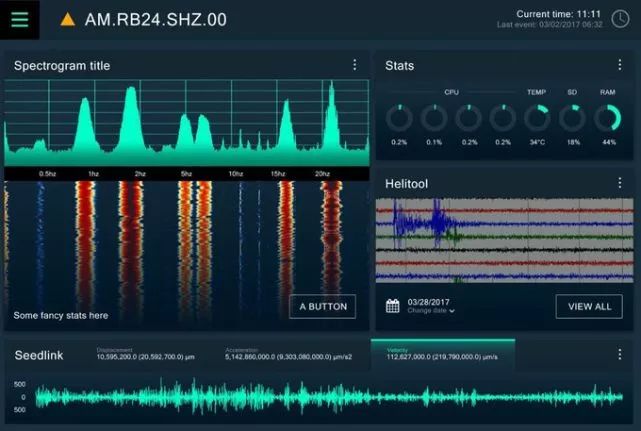
Task: Select the Acceleration tab in Seedlink
Action: coord(288,354)
